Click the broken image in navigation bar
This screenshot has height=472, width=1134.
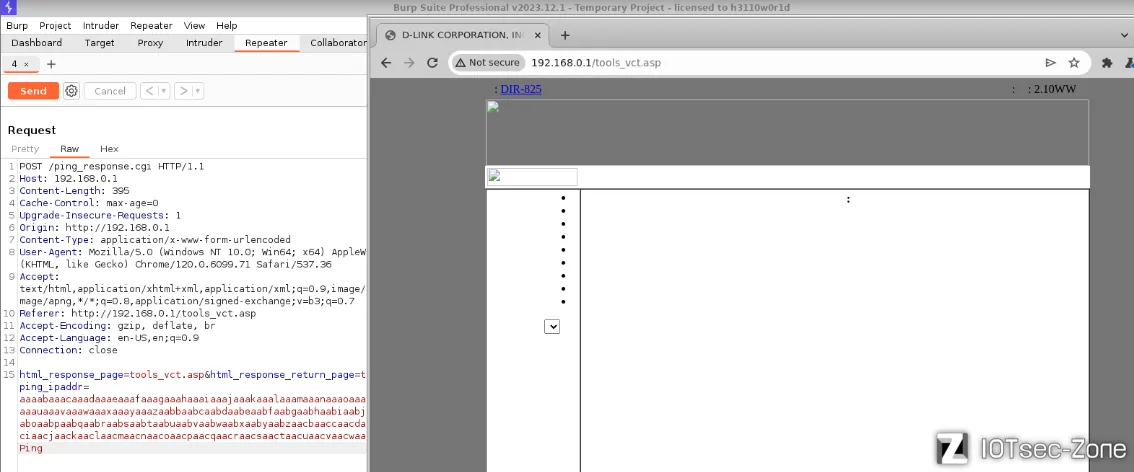tap(532, 177)
